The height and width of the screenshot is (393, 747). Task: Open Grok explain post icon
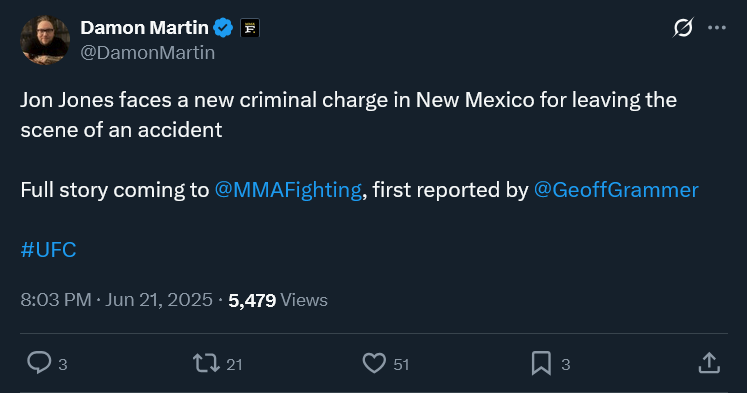coord(683,27)
